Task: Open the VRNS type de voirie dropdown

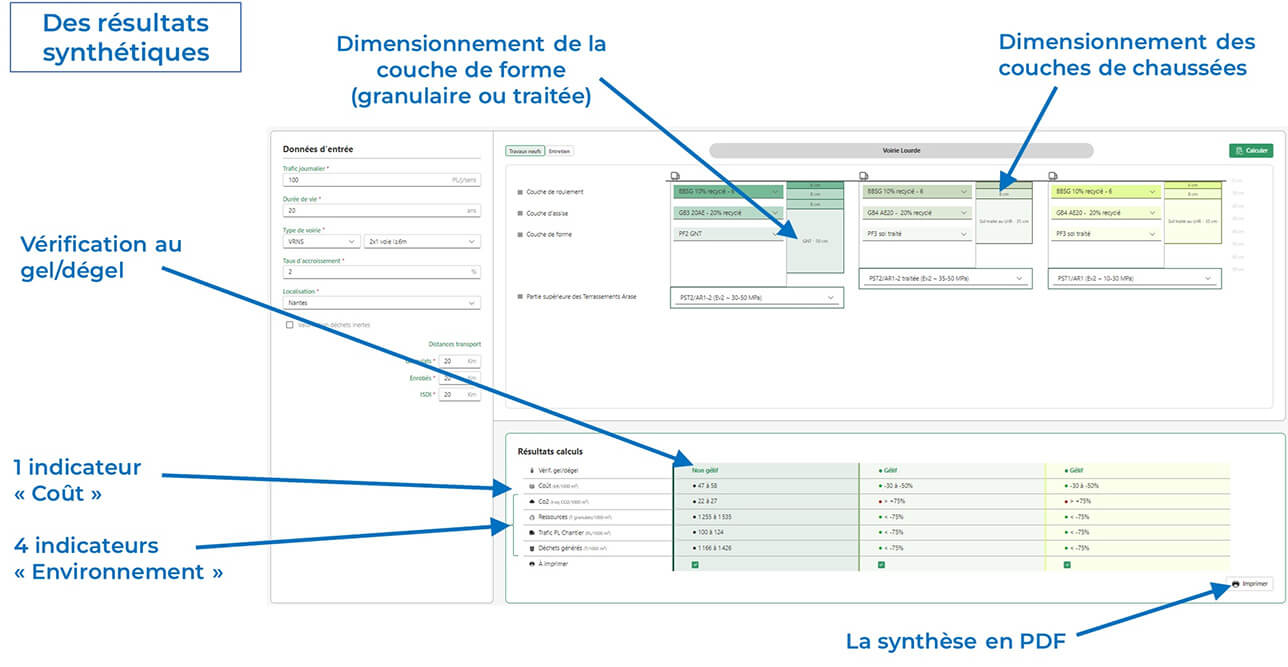Action: coord(322,241)
